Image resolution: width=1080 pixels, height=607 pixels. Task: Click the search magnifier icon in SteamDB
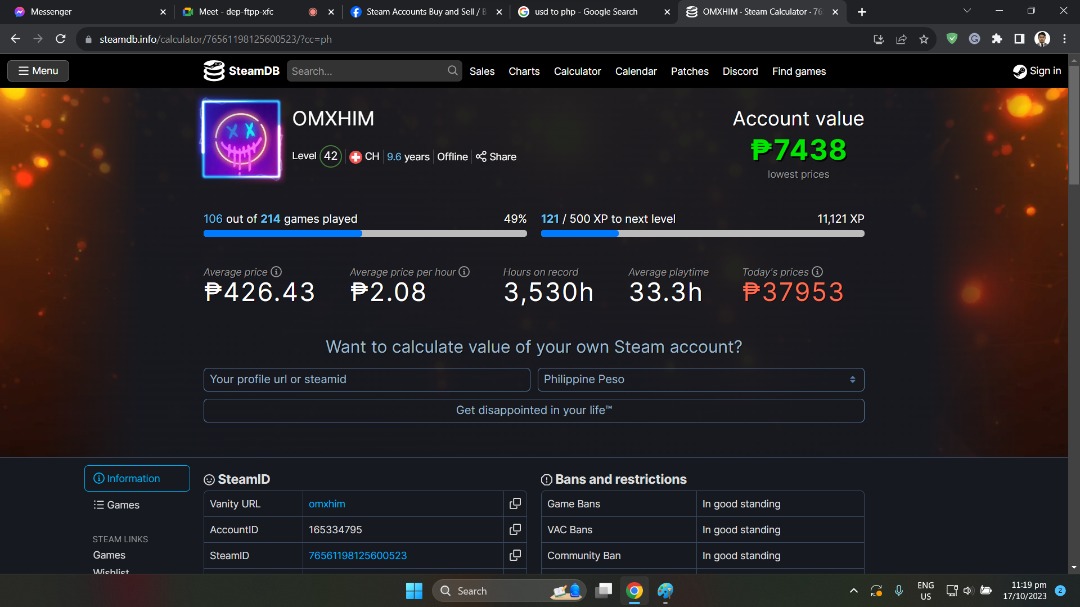point(453,70)
